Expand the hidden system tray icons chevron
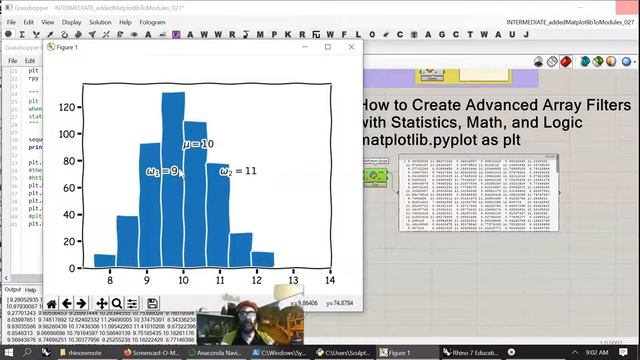 tap(575, 352)
